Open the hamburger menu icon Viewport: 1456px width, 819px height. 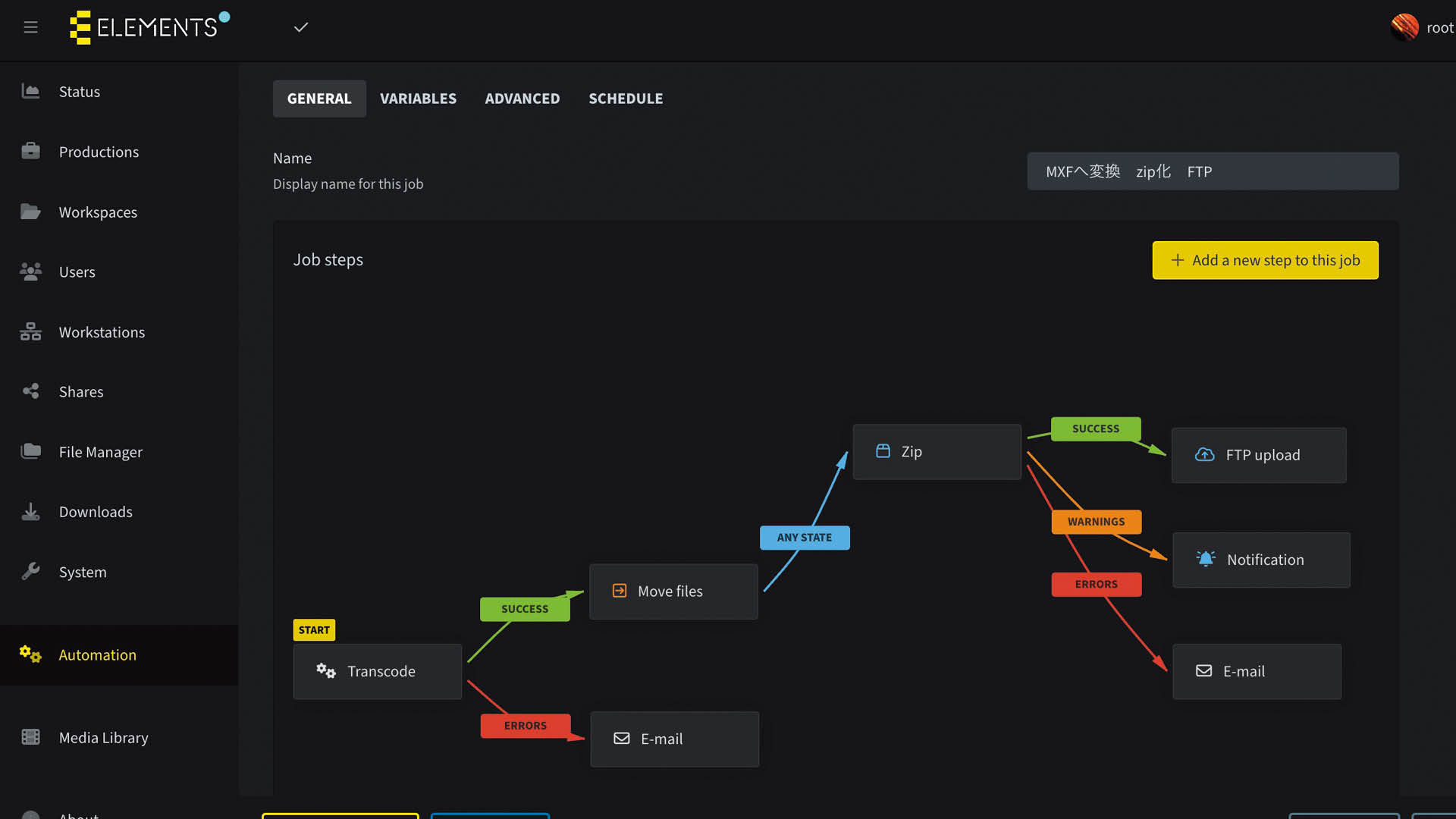click(x=30, y=27)
